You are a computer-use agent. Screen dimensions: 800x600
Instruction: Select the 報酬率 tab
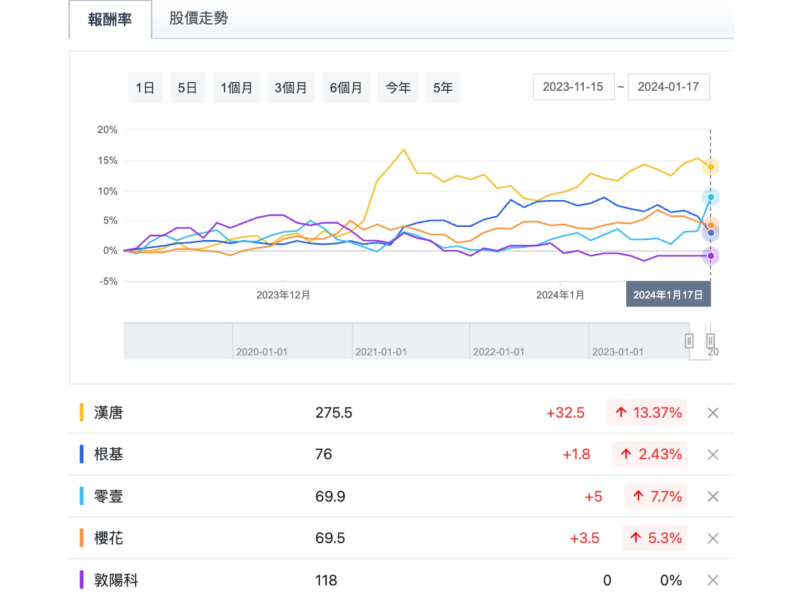click(110, 19)
